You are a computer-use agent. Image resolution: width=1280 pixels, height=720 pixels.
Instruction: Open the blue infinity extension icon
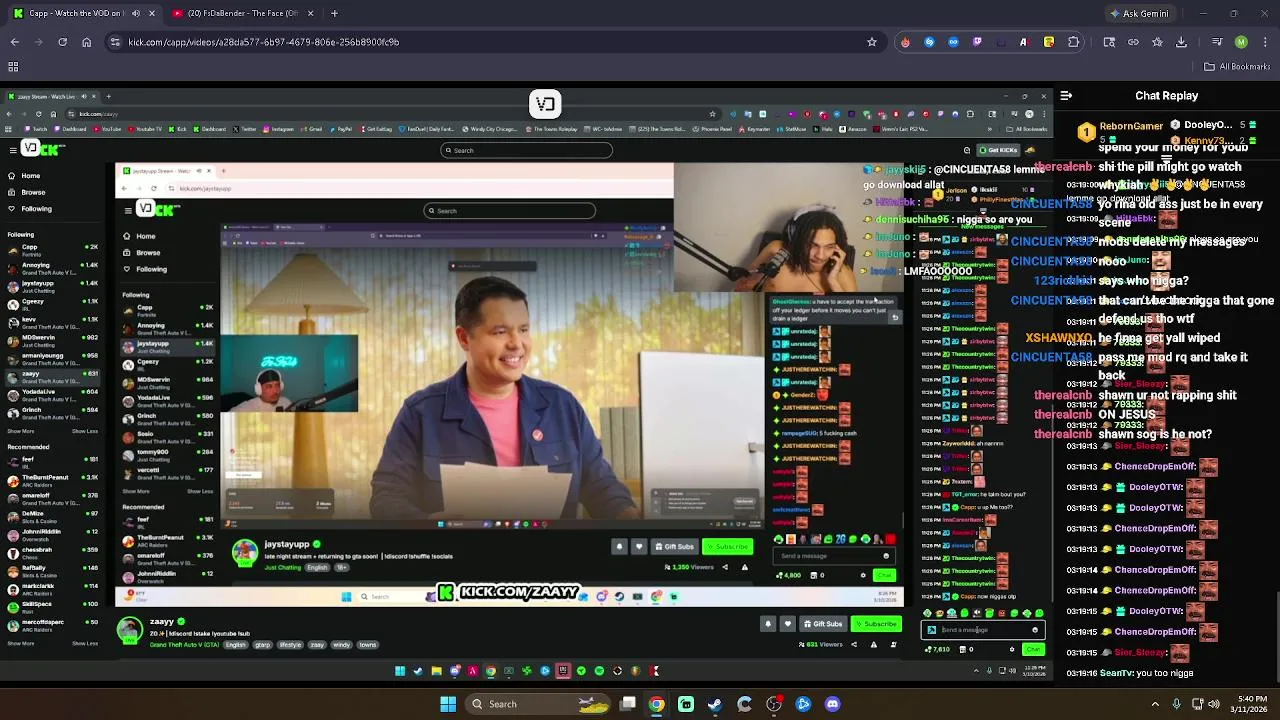953,42
